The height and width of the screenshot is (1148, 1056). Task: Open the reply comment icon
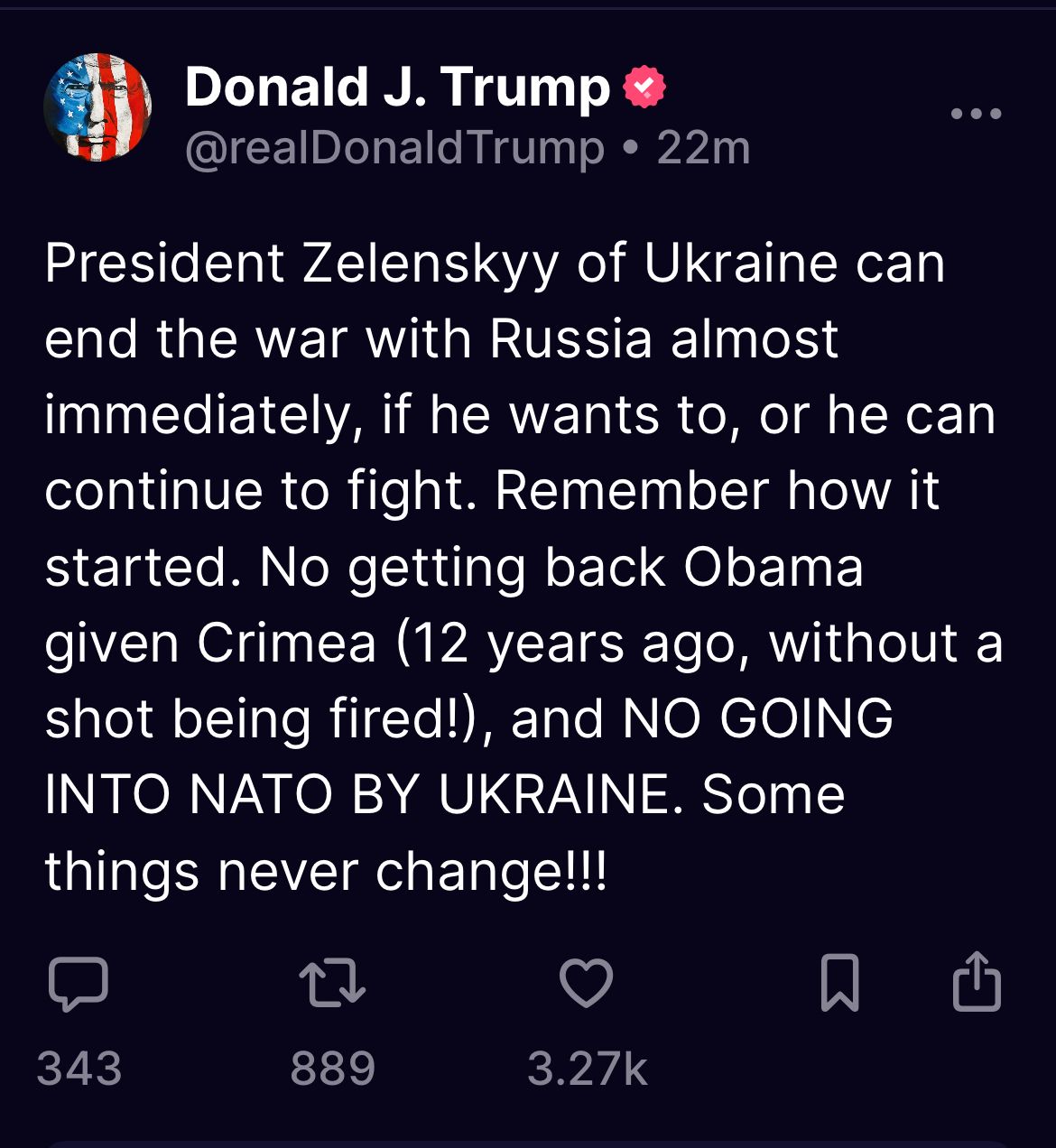coord(79,983)
